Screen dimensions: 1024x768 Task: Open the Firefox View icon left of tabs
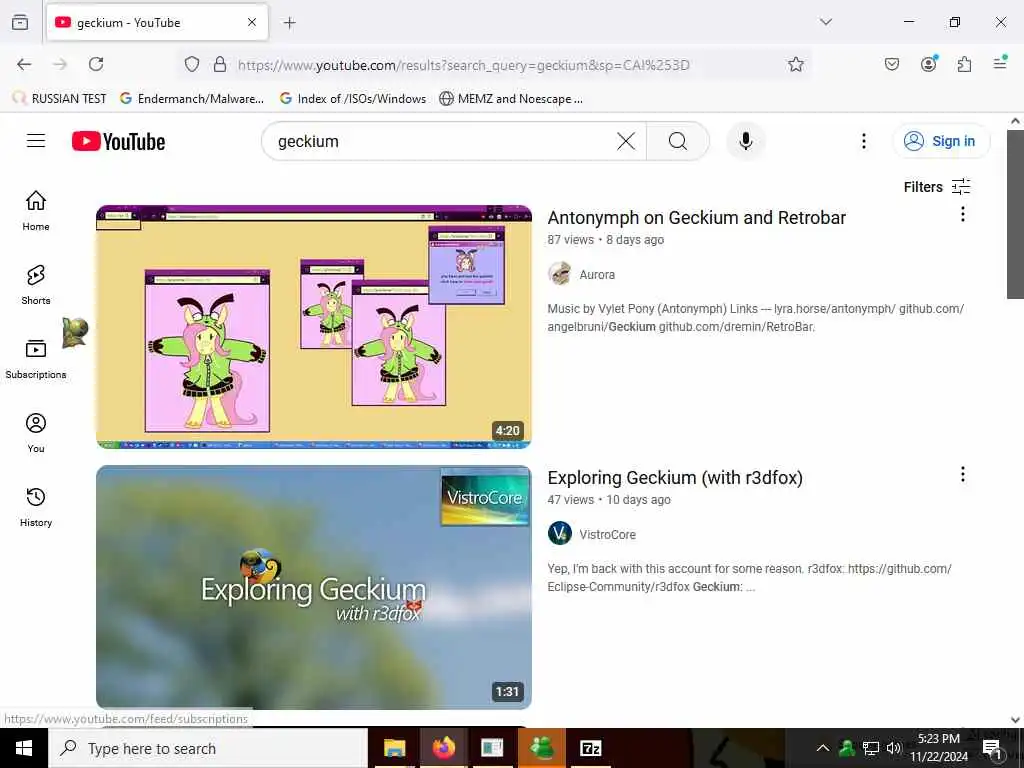[20, 22]
